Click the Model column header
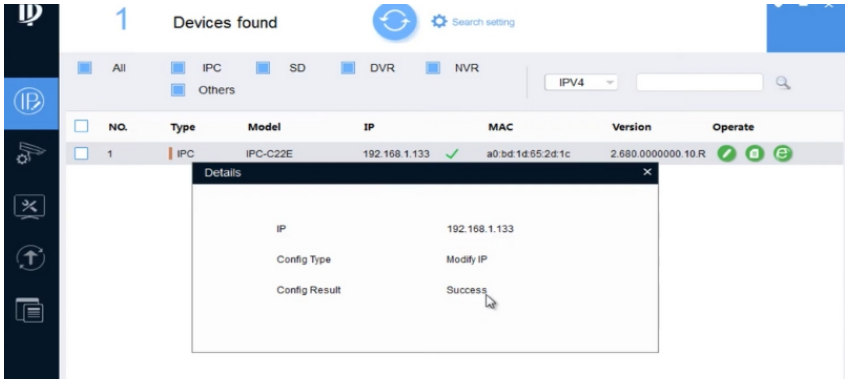 (264, 127)
